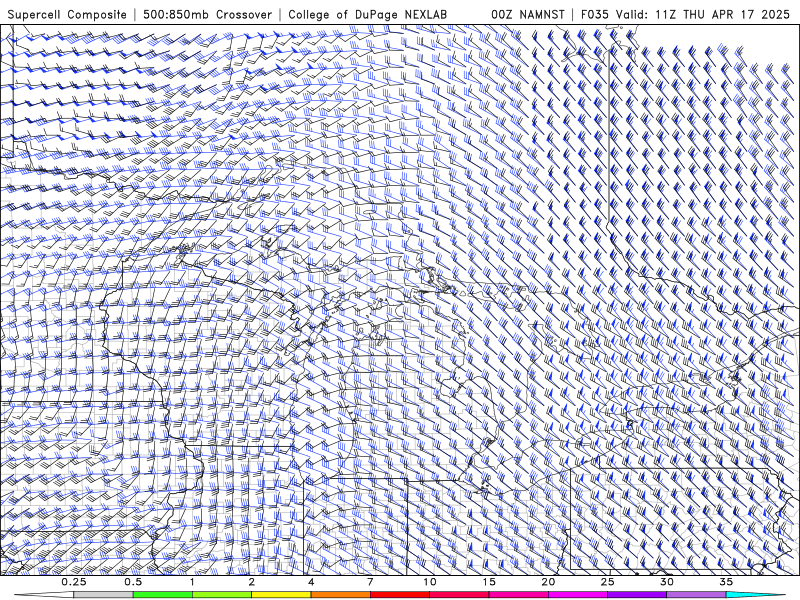
Task: Click the bright green colorbar segment
Action: 163,595
